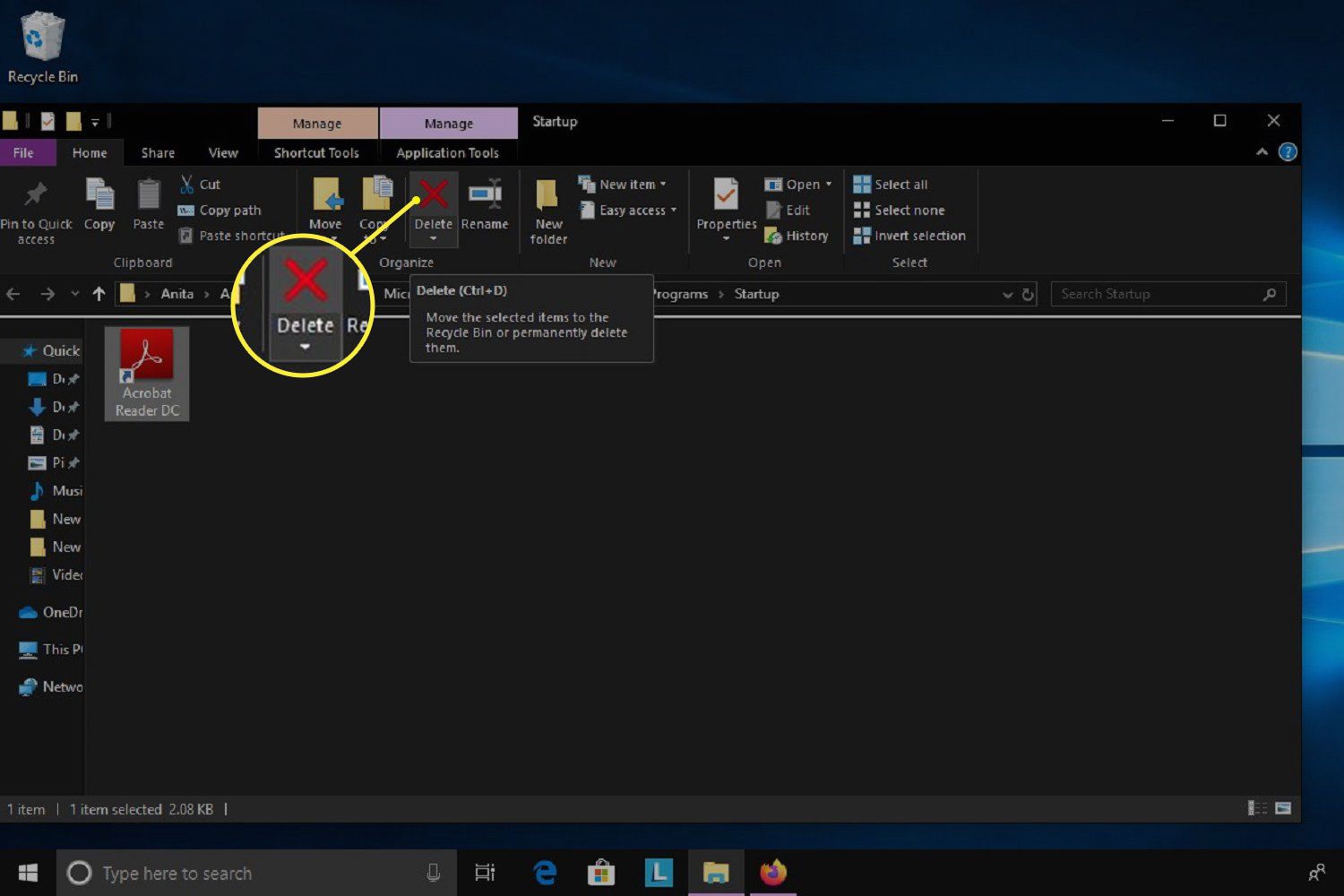Switch to Large icons view in status bar

click(x=1283, y=808)
